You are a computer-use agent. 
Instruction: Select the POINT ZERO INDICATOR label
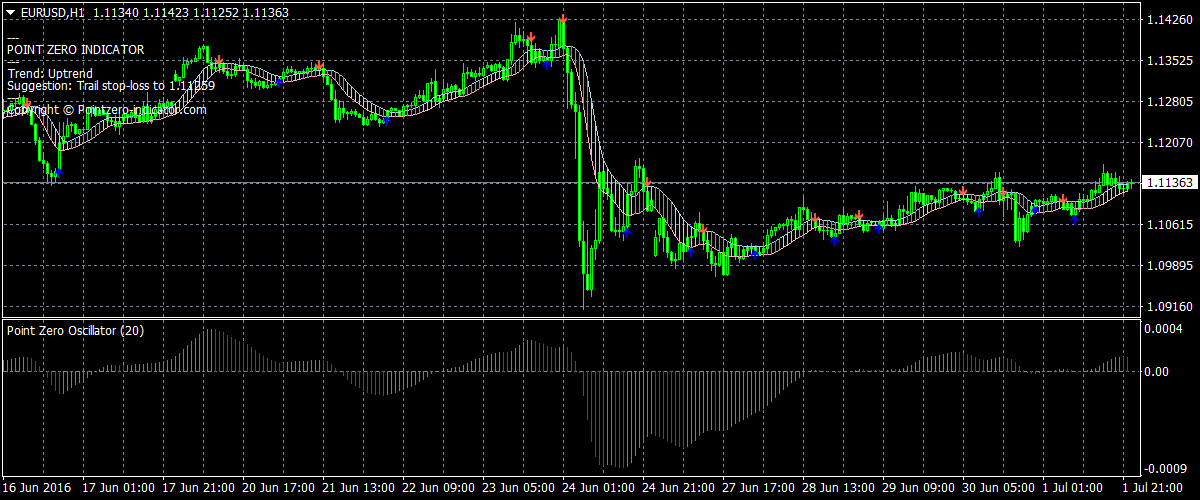[x=76, y=49]
